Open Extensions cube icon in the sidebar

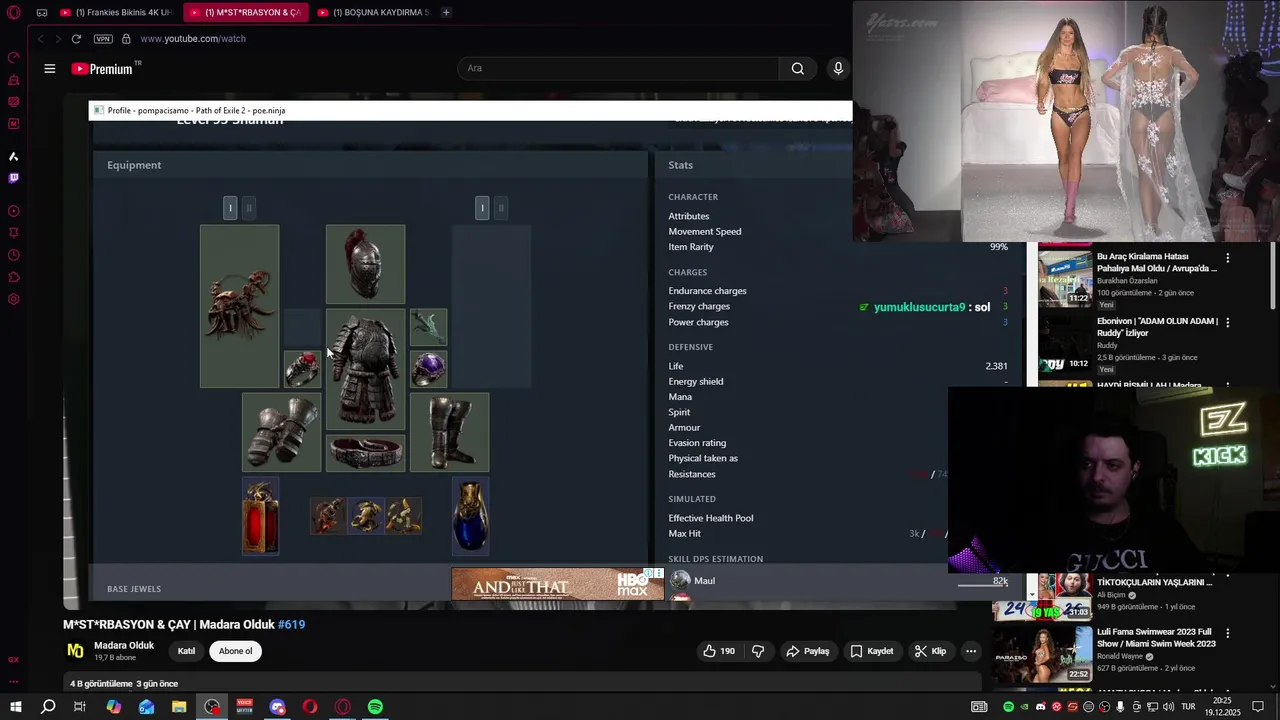coord(14,277)
